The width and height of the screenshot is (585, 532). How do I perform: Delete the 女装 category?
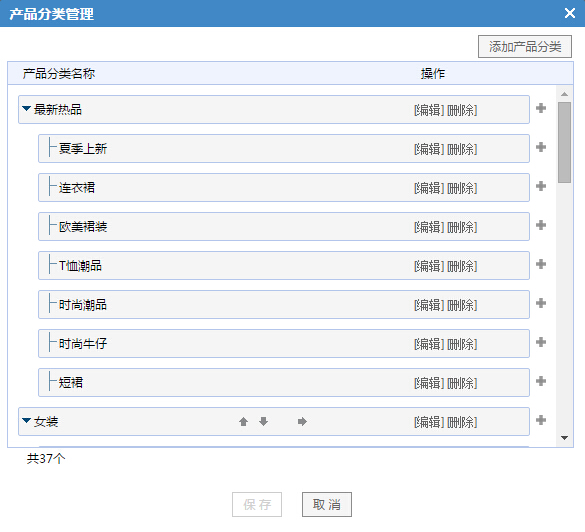[x=462, y=422]
